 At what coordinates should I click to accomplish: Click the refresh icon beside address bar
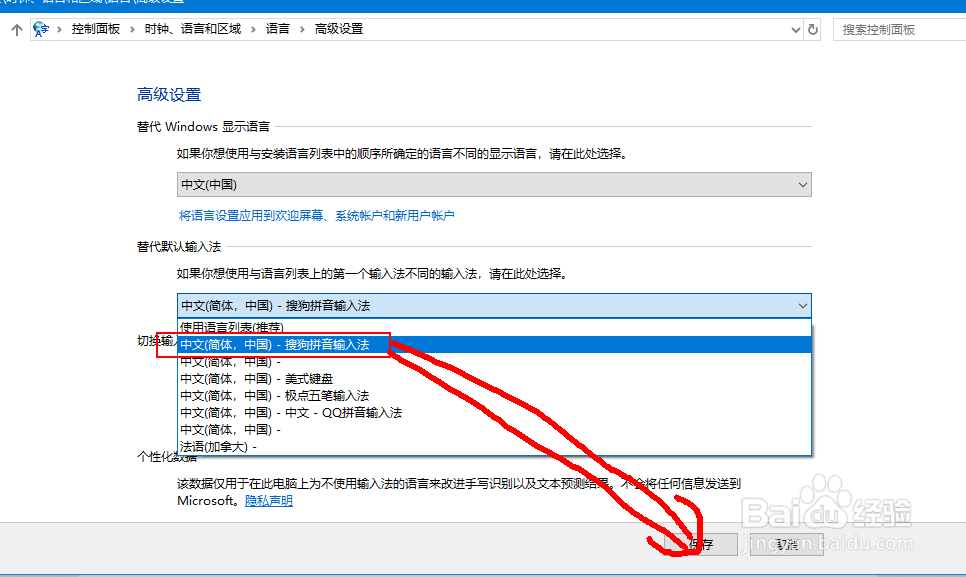[x=811, y=29]
